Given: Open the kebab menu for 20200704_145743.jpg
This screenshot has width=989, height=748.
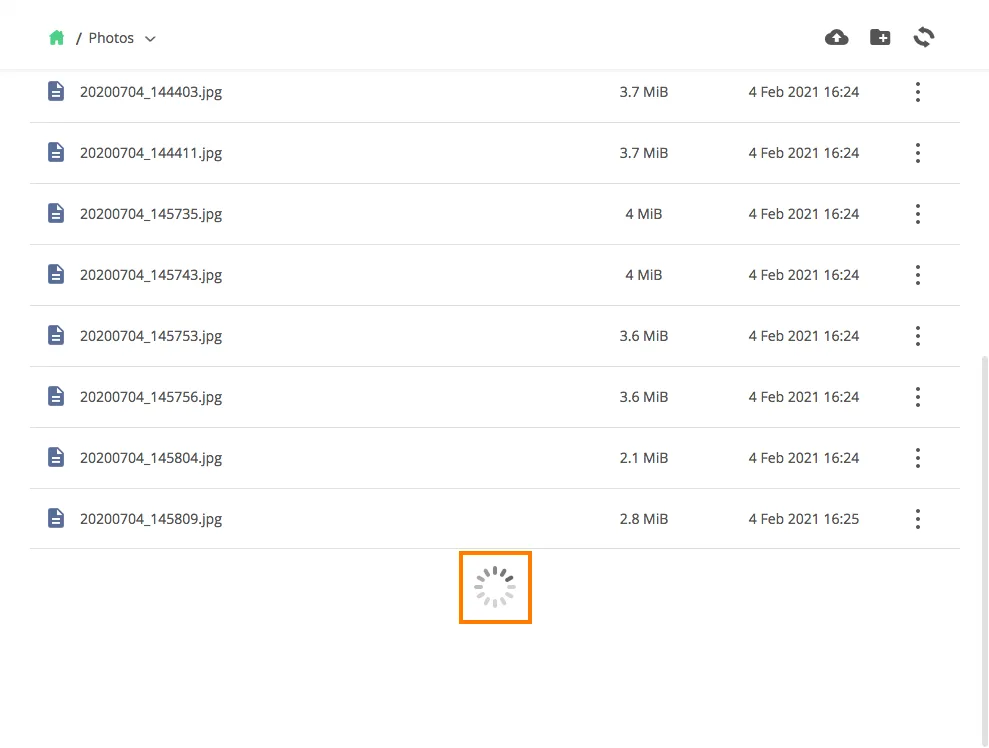Looking at the screenshot, I should coord(917,275).
